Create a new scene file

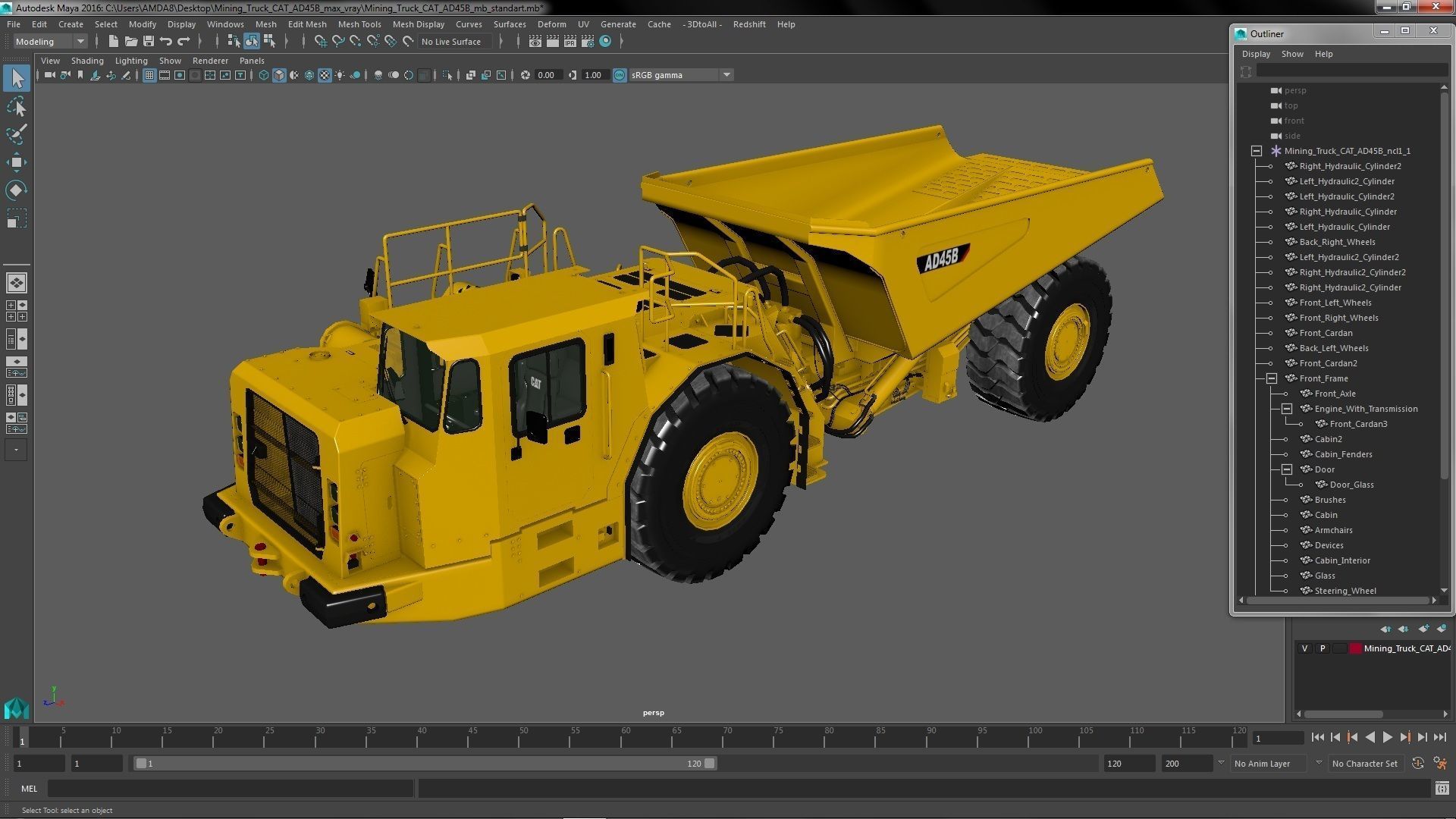tap(113, 42)
